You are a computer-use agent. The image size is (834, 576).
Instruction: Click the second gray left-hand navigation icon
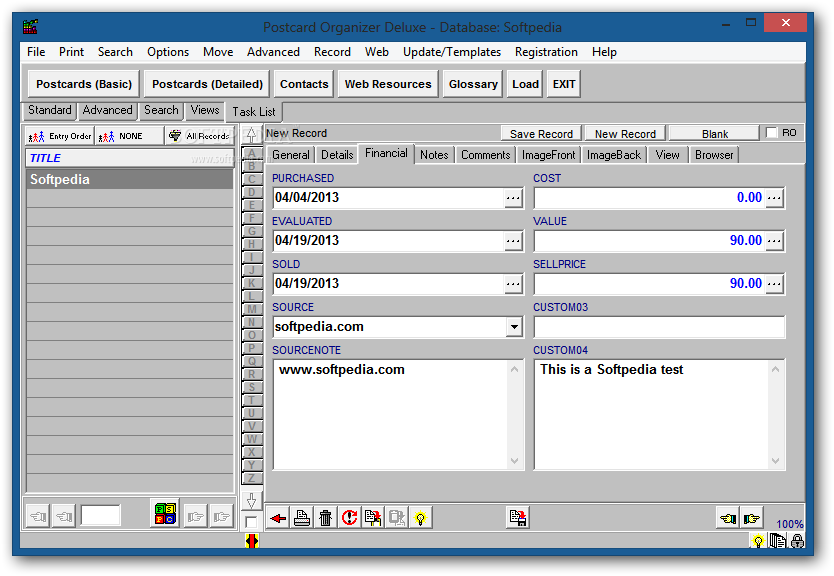pos(64,516)
